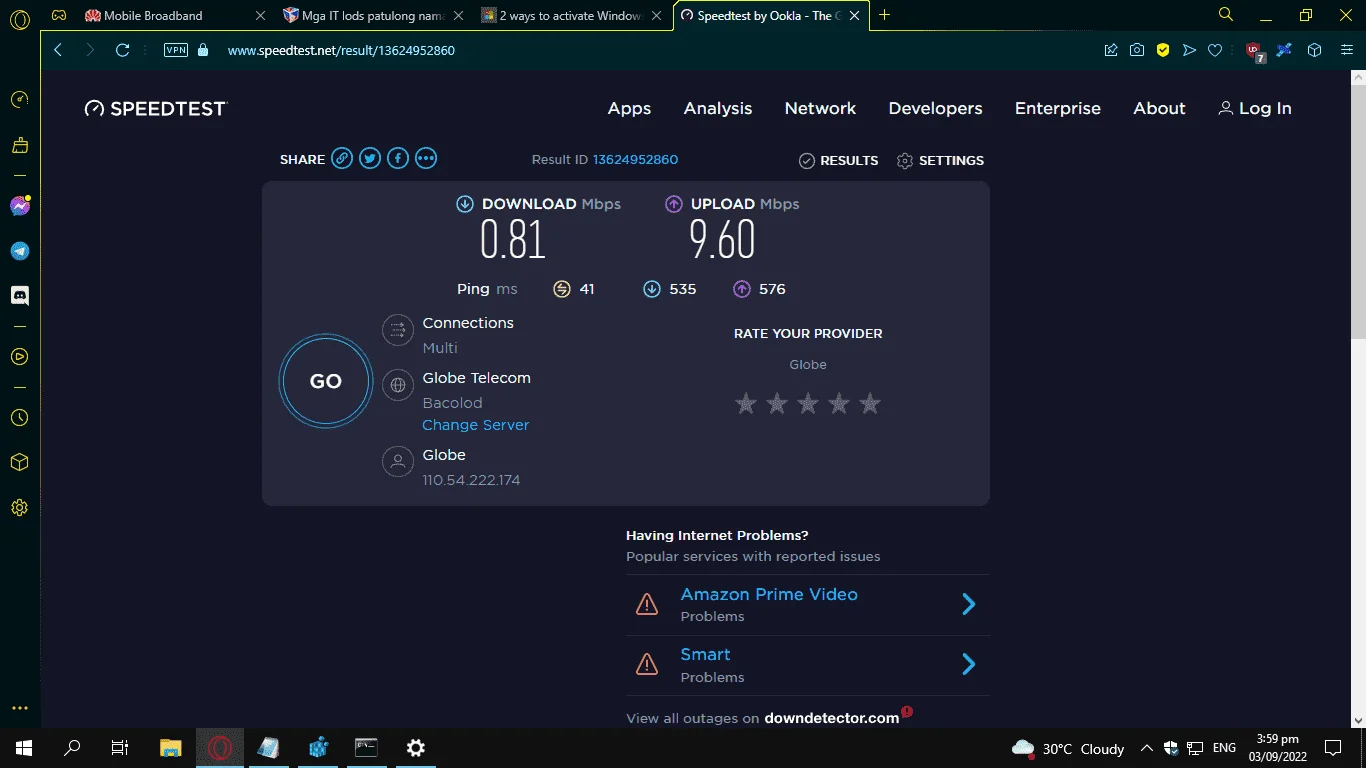Open the Player icon in the sidebar
The image size is (1366, 768).
pyautogui.click(x=19, y=356)
